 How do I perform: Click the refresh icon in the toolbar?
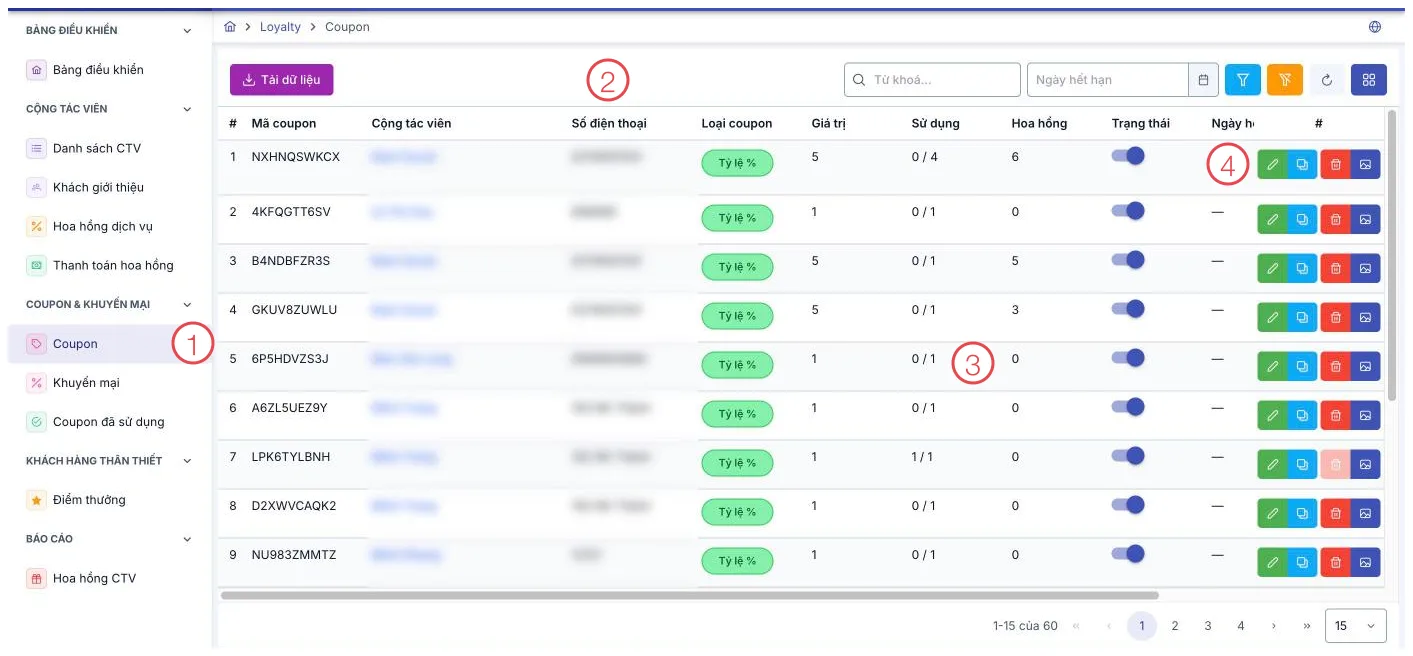pos(1327,80)
